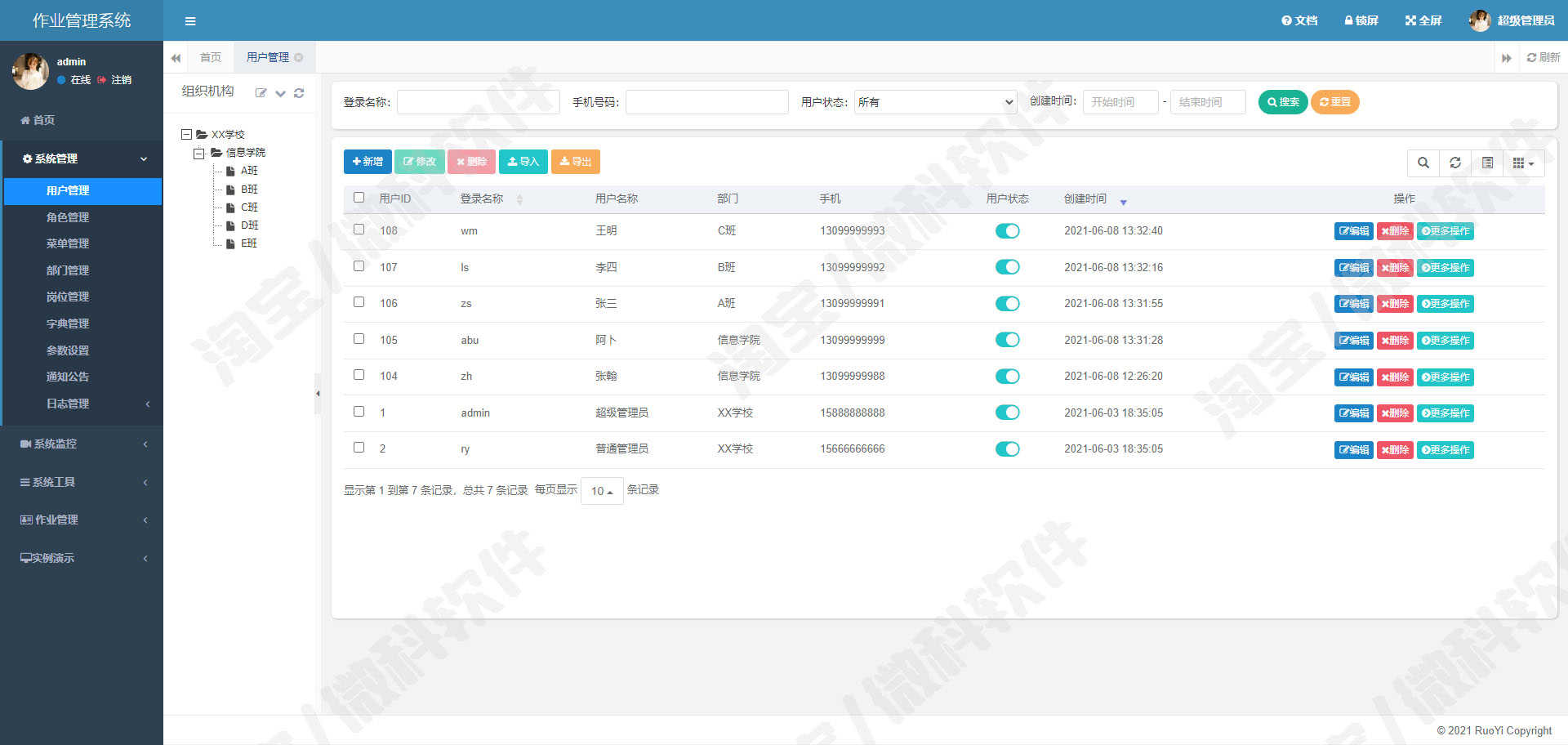Delete user zh row
Viewport: 1568px width, 745px height.
tap(1395, 377)
